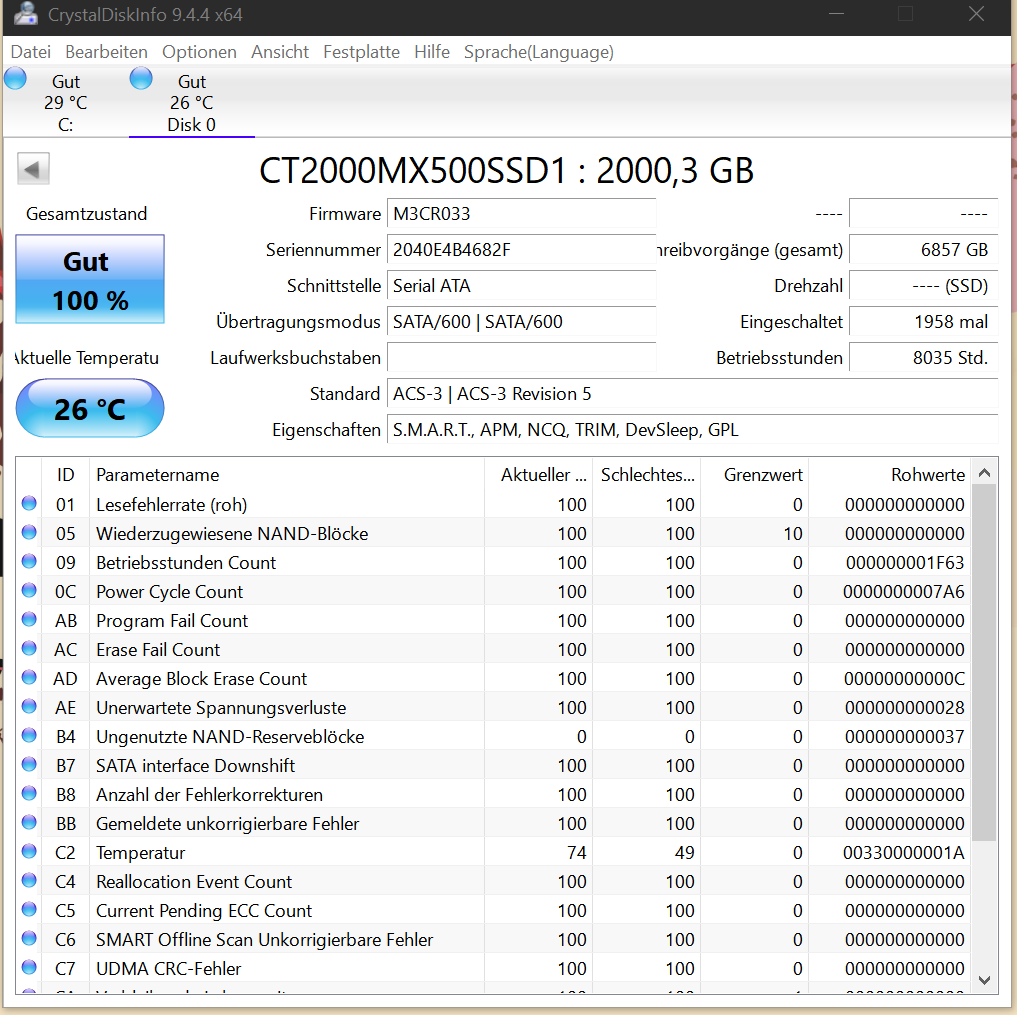
Task: Click status icon of SMART Offline Scan row
Action: pos(29,938)
